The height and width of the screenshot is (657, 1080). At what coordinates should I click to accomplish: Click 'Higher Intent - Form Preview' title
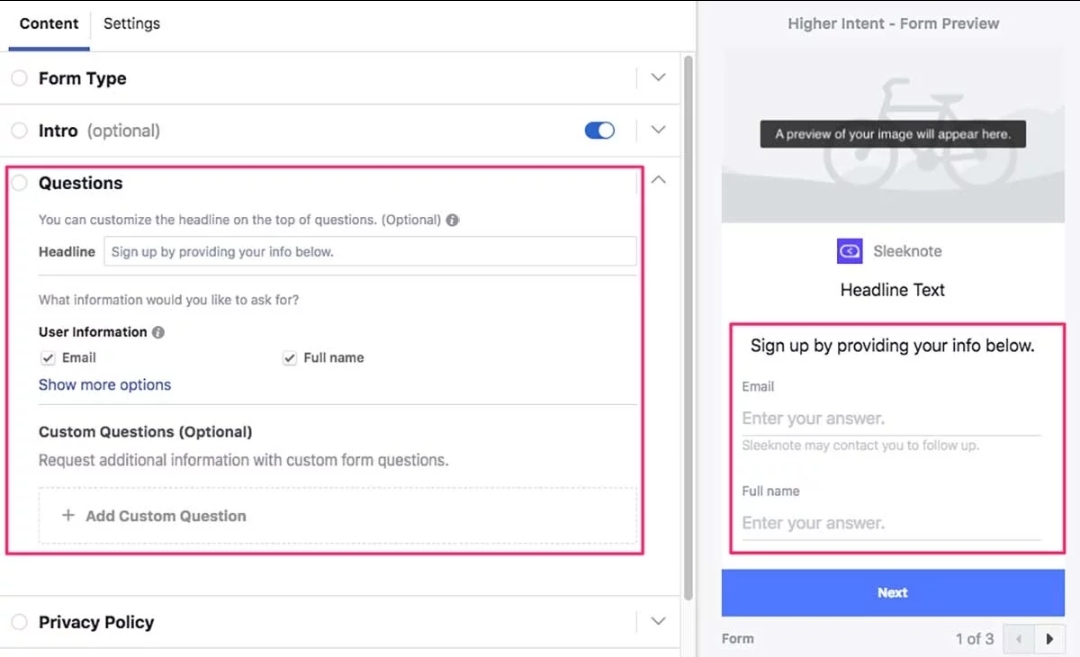pos(893,23)
